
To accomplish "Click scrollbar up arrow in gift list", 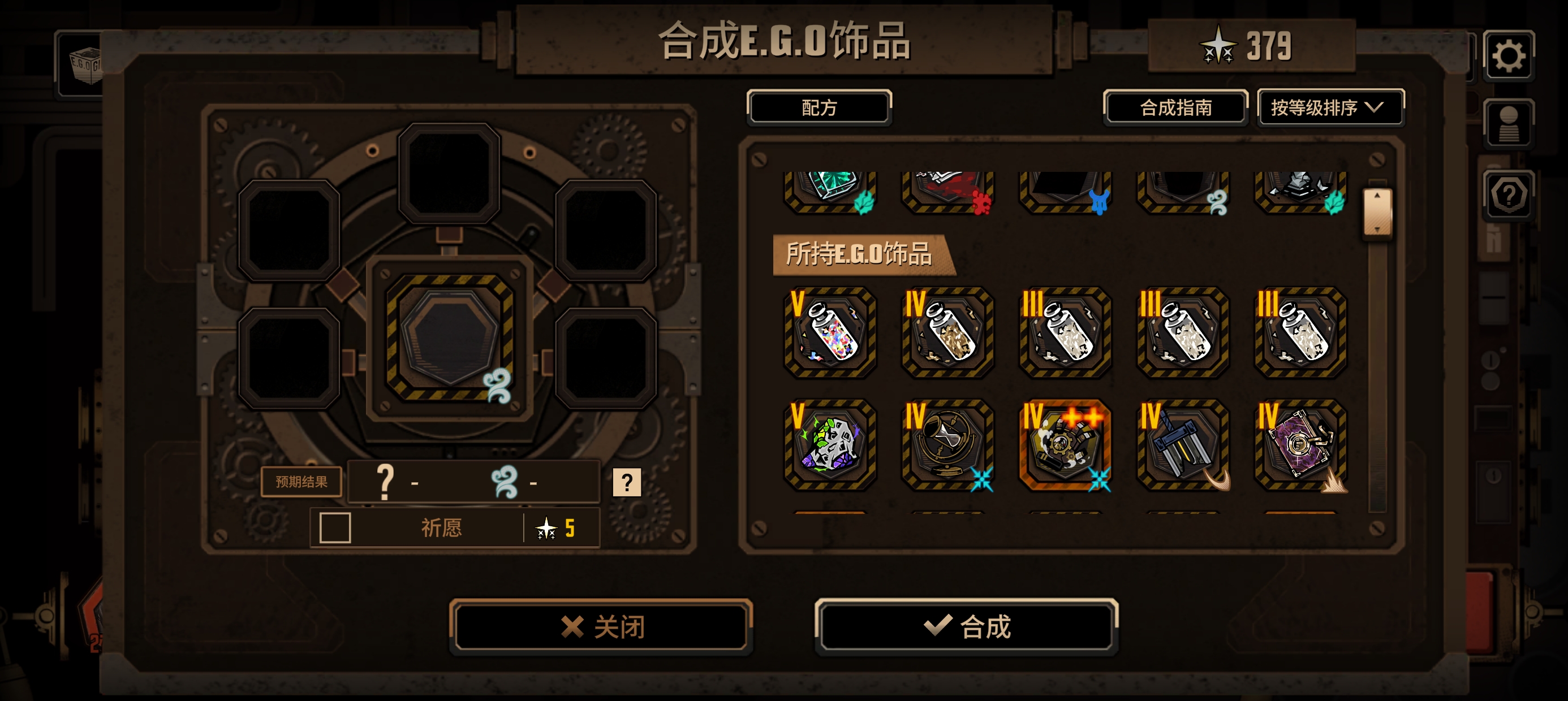I will [x=1377, y=196].
